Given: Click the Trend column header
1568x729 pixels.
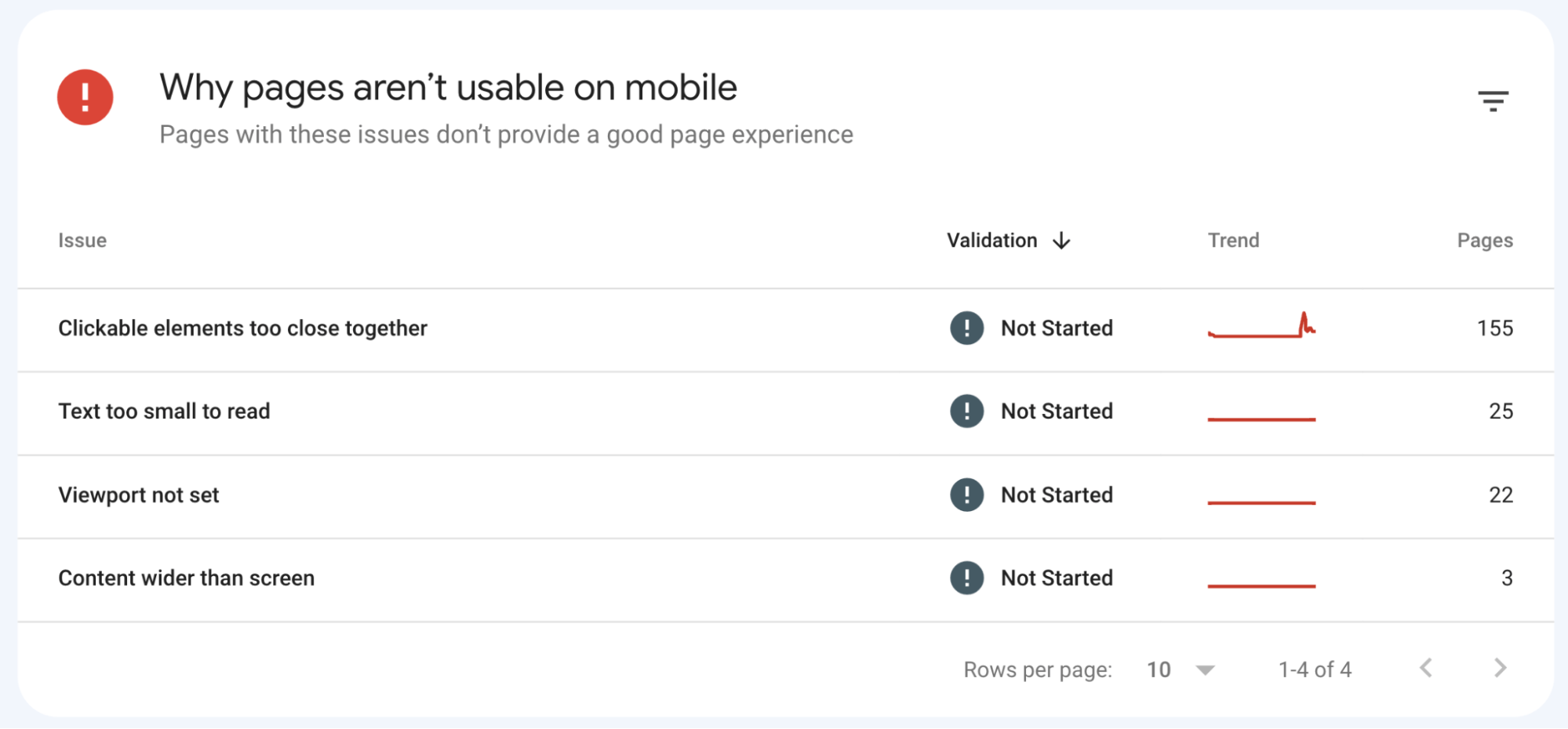Looking at the screenshot, I should (1233, 241).
